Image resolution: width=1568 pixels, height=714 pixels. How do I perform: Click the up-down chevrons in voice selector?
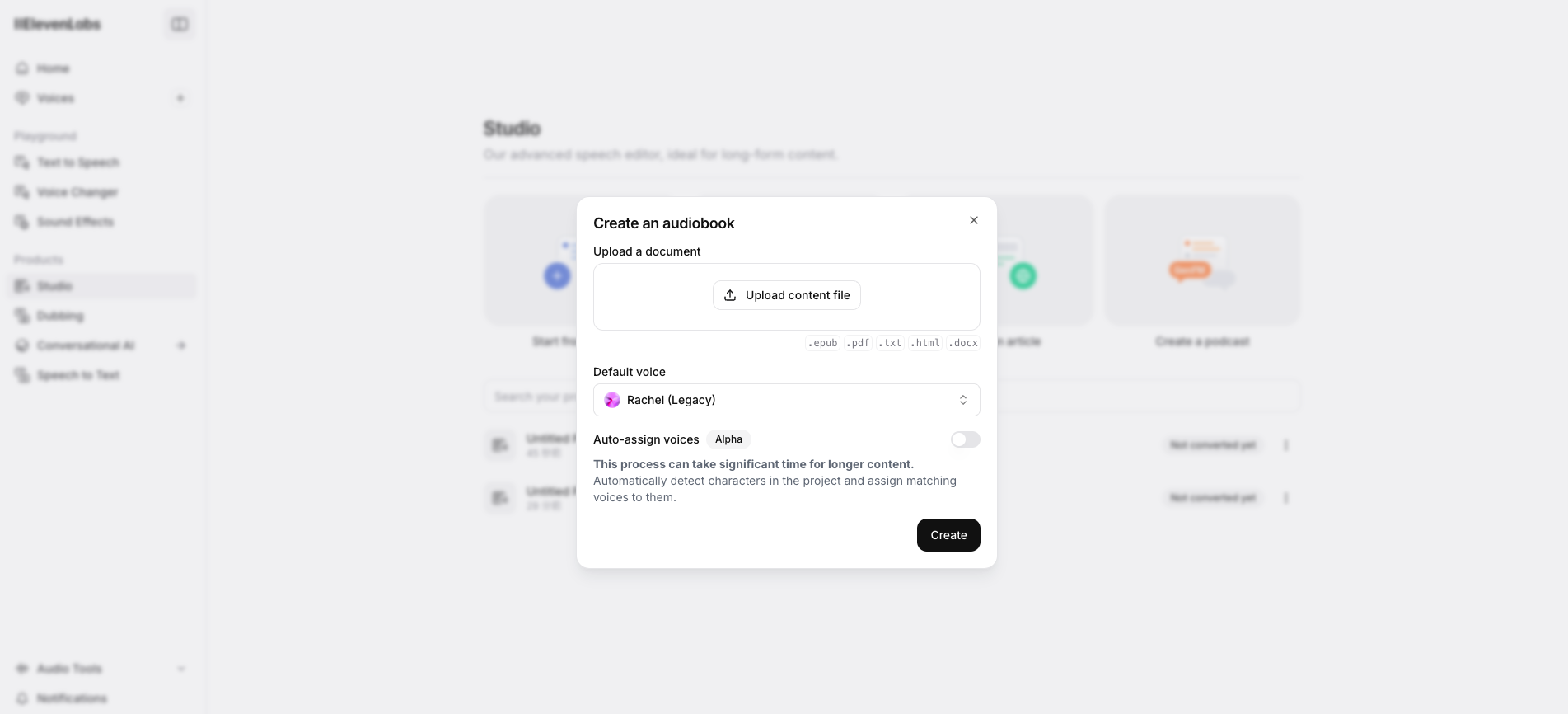coord(963,400)
